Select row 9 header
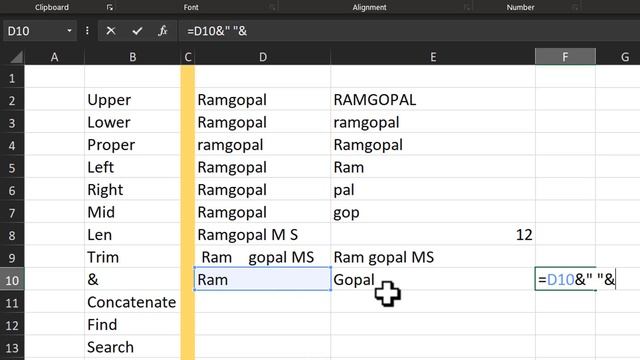640x360 pixels. [x=12, y=258]
